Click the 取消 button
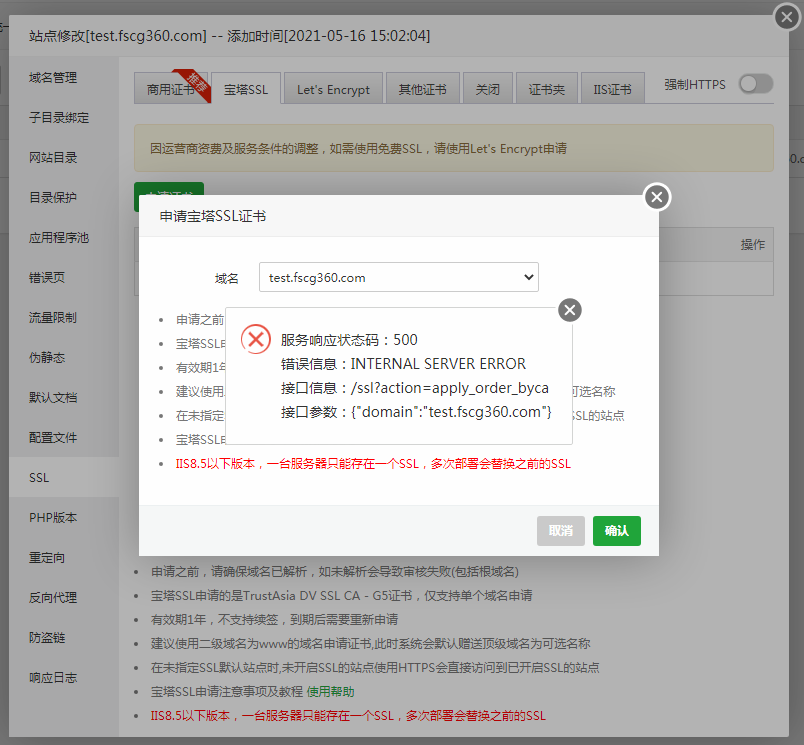 [561, 531]
